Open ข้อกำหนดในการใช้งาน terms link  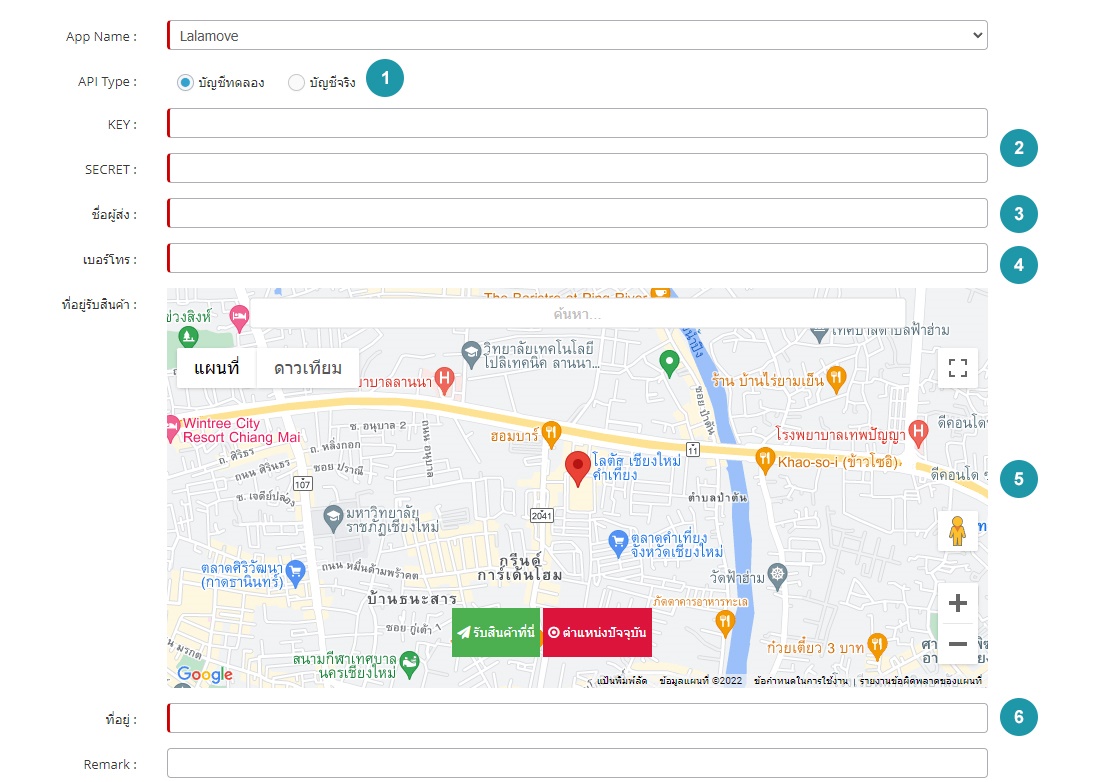(x=800, y=681)
